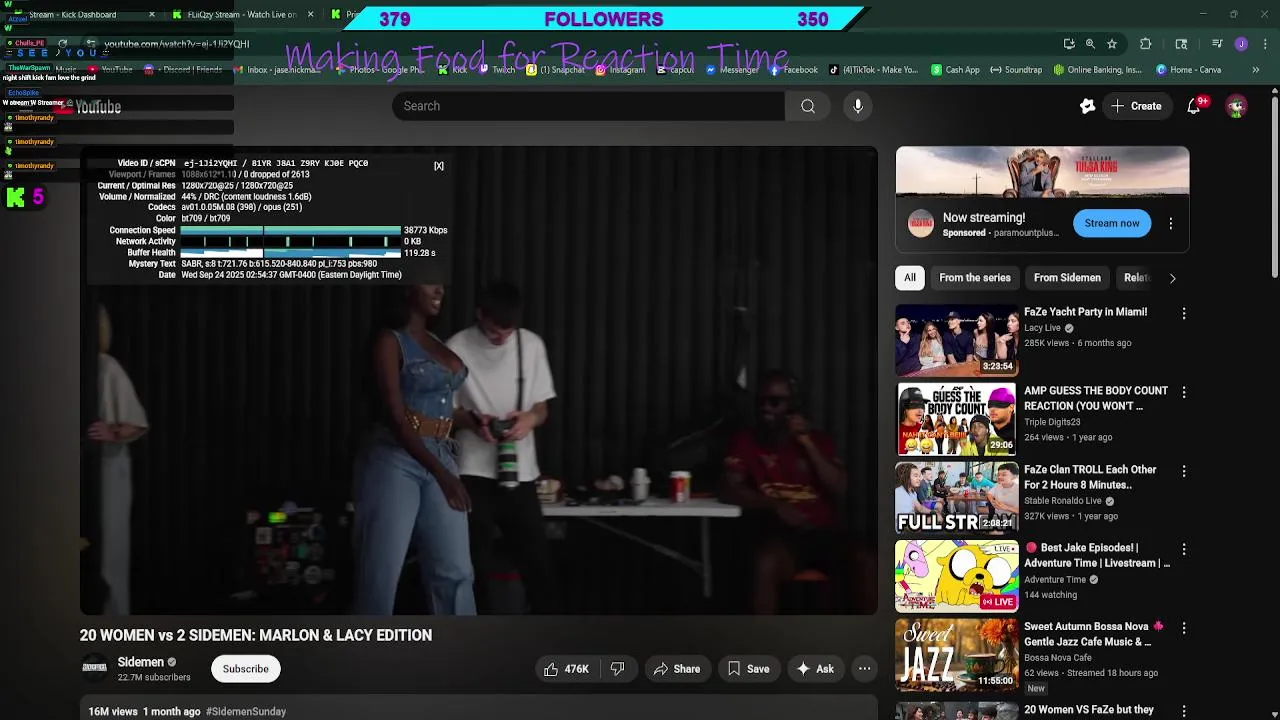Open TikTok bookmark
Screen dimensions: 1280x720
(x=873, y=70)
